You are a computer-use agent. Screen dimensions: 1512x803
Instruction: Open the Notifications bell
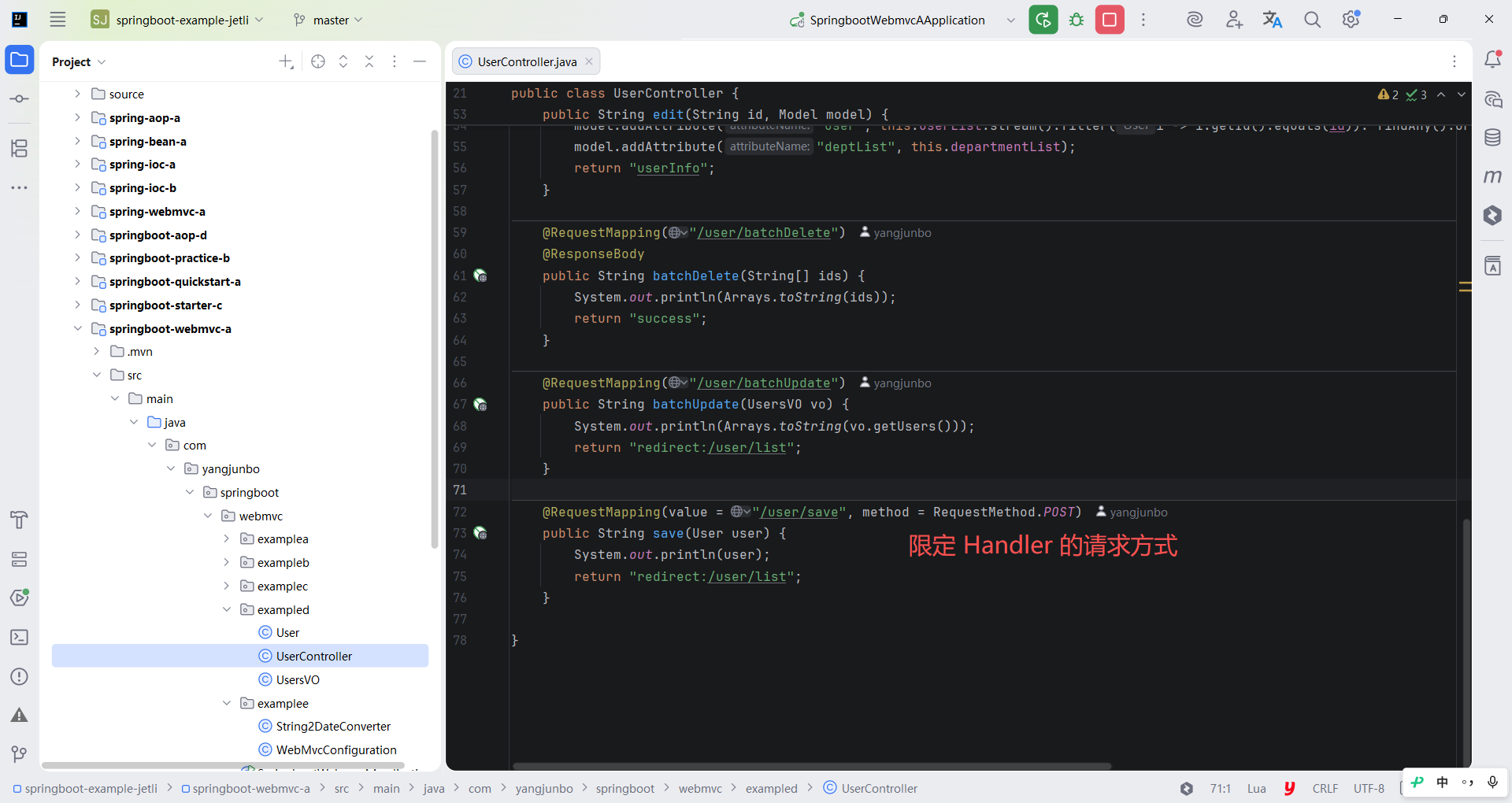click(x=1492, y=60)
